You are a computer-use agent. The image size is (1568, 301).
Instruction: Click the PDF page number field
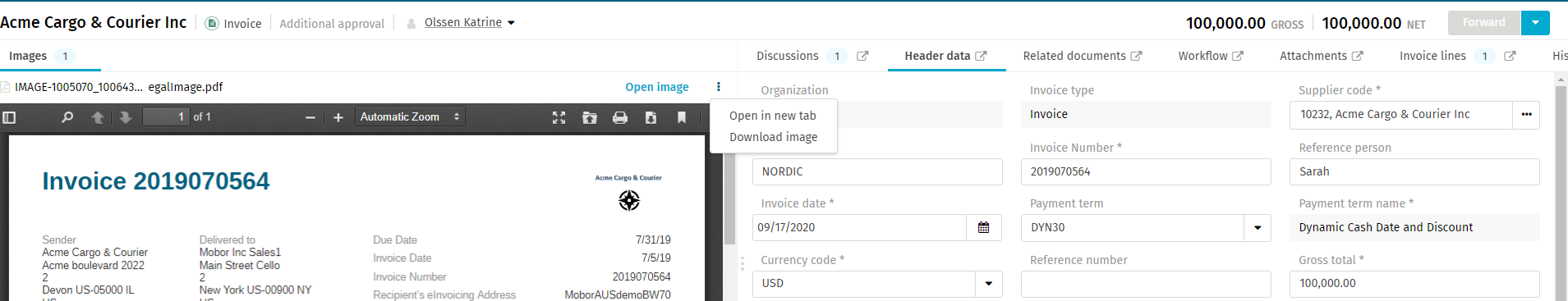tap(165, 117)
